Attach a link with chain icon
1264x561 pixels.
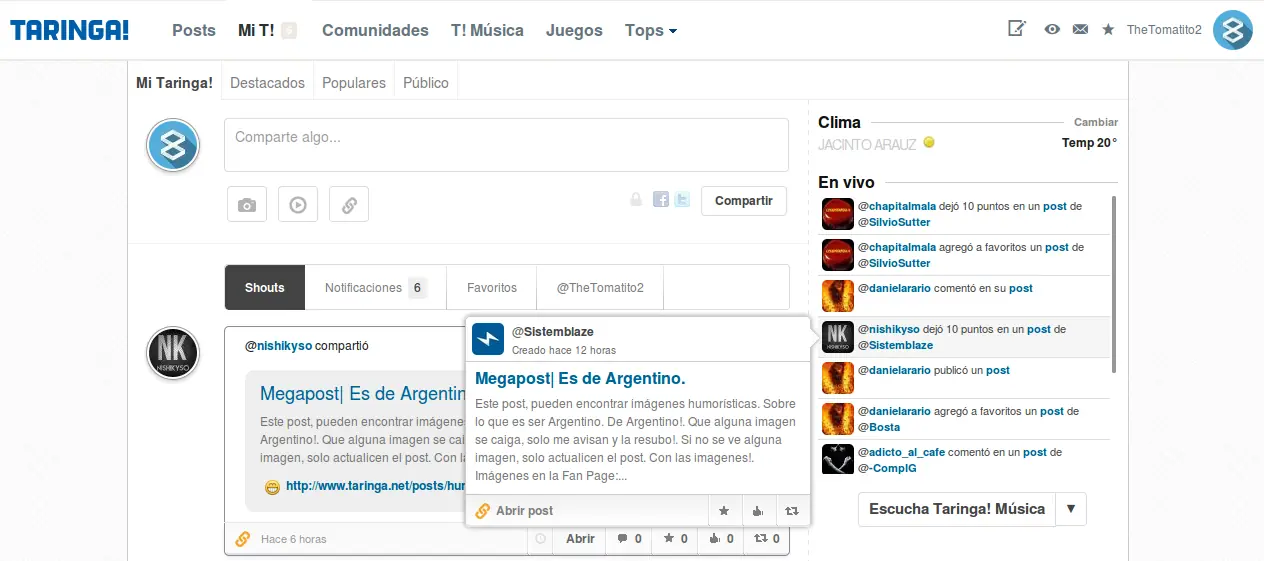coord(349,204)
